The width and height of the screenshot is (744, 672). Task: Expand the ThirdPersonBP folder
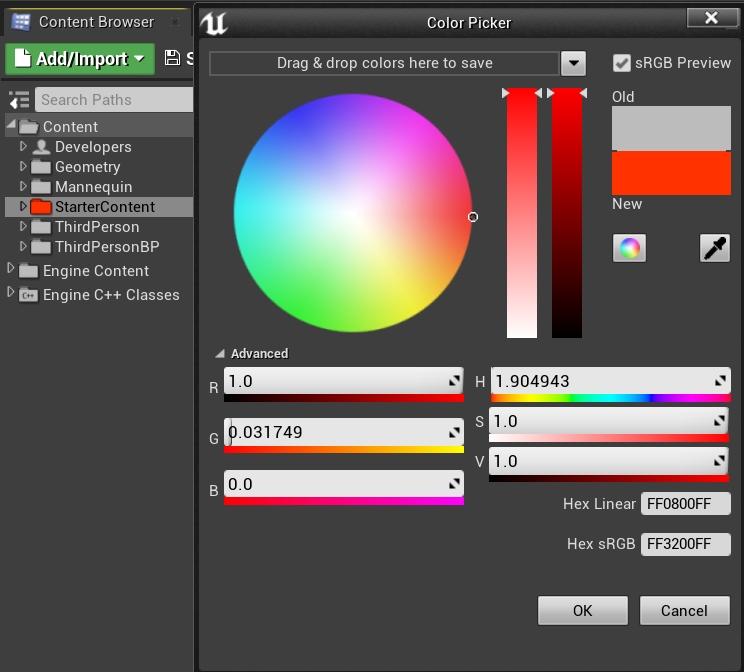(23, 246)
